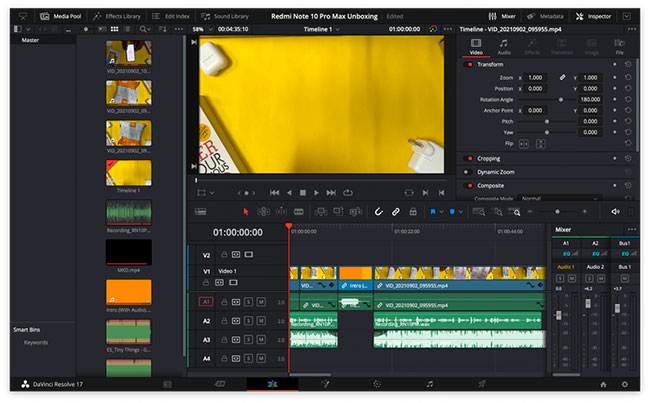Screen dimensions: 650x403
Task: Click the Overwrite Clip icon
Action: tap(338, 212)
